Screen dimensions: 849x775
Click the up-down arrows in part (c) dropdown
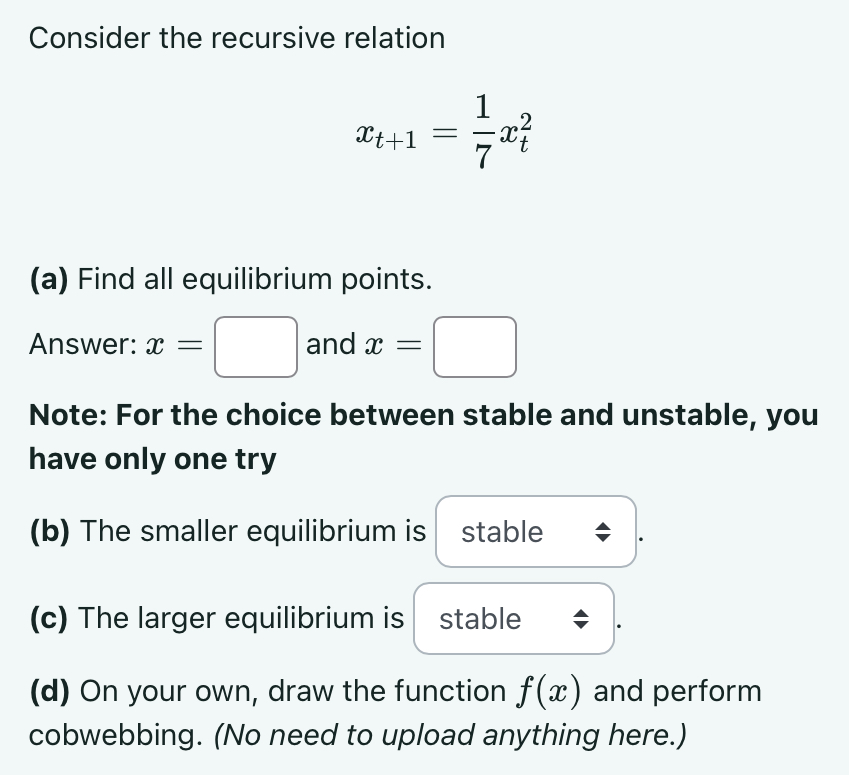tap(581, 618)
